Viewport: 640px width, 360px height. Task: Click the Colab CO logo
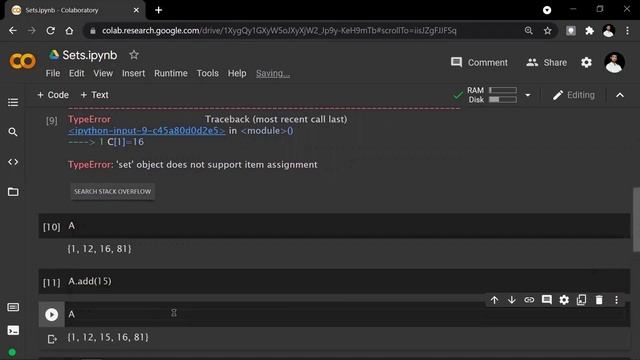click(22, 61)
